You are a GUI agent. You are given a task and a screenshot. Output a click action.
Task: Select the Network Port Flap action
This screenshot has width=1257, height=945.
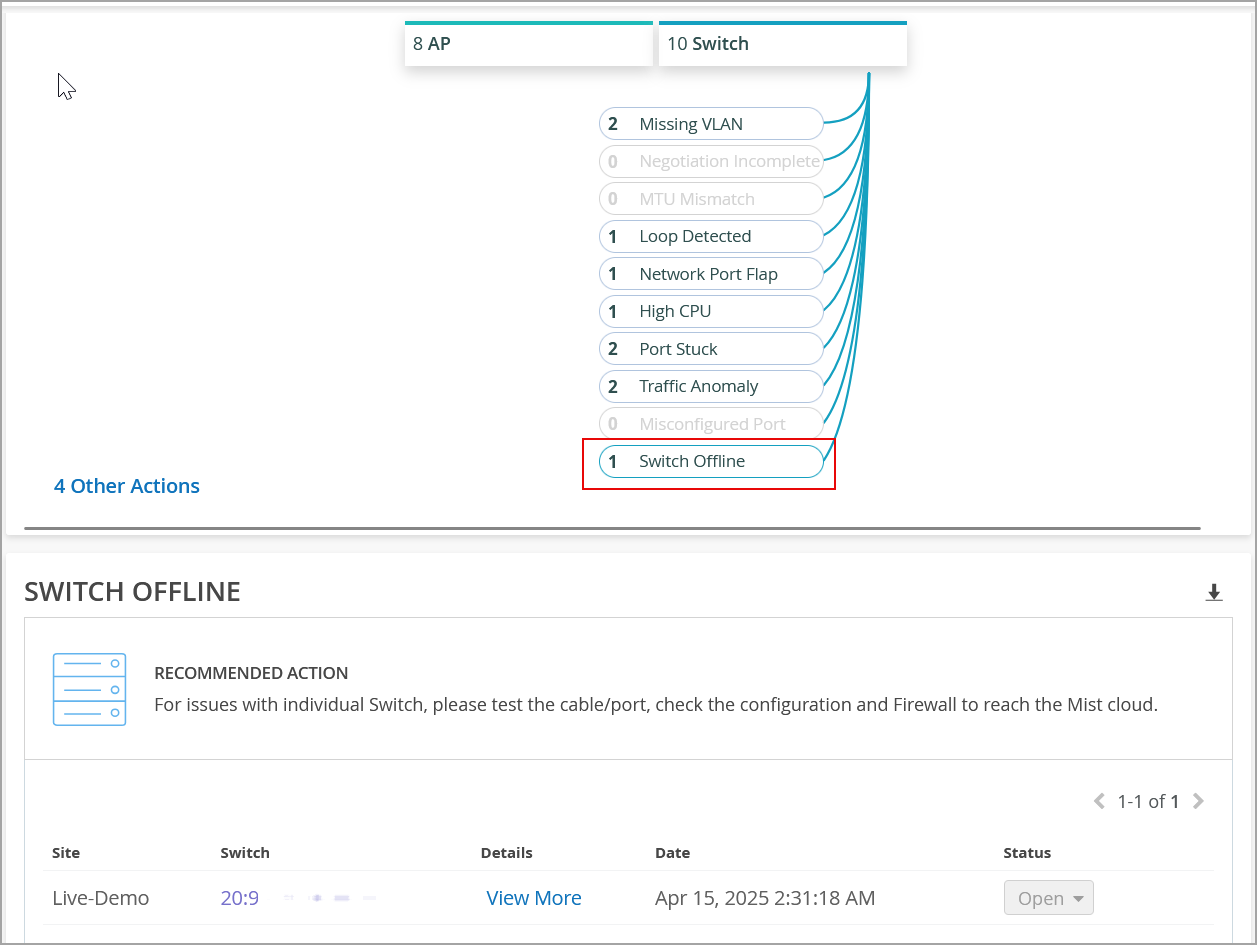[x=710, y=274]
